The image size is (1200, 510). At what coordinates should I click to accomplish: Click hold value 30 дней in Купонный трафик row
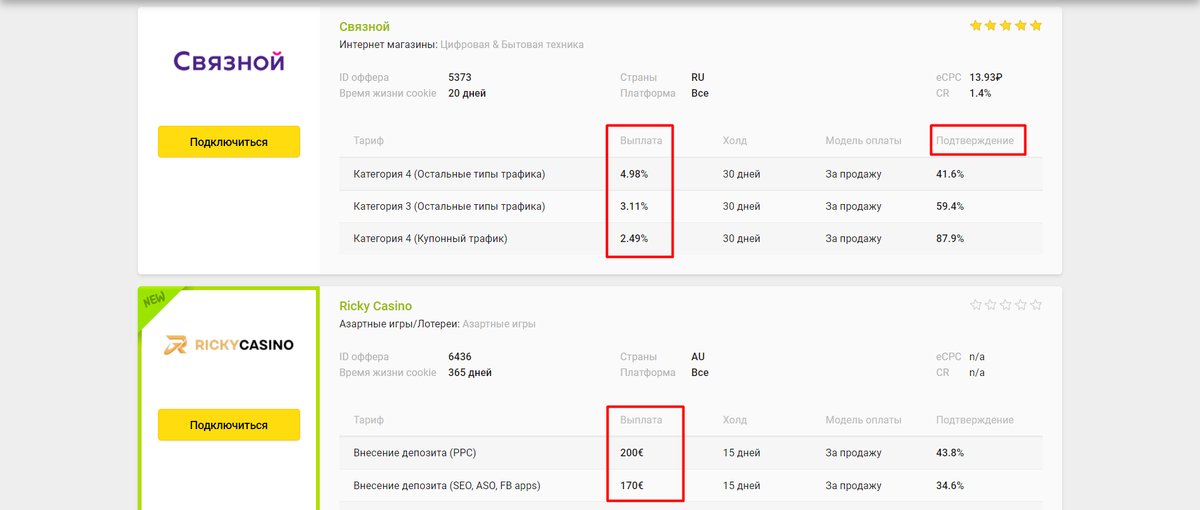tap(741, 238)
